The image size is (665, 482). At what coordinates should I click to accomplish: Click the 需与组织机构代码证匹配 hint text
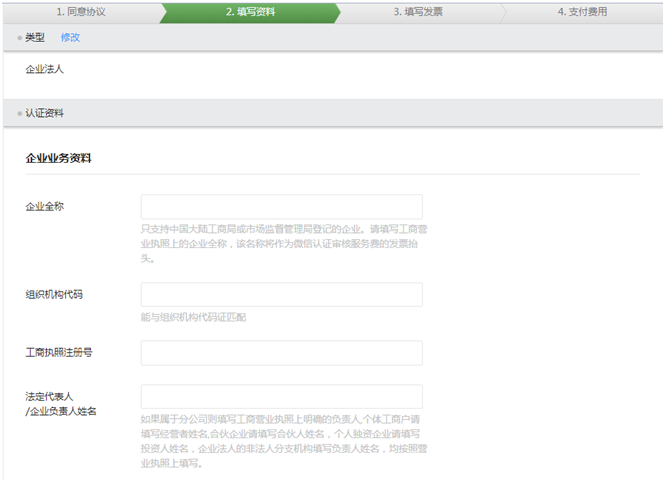[193, 317]
